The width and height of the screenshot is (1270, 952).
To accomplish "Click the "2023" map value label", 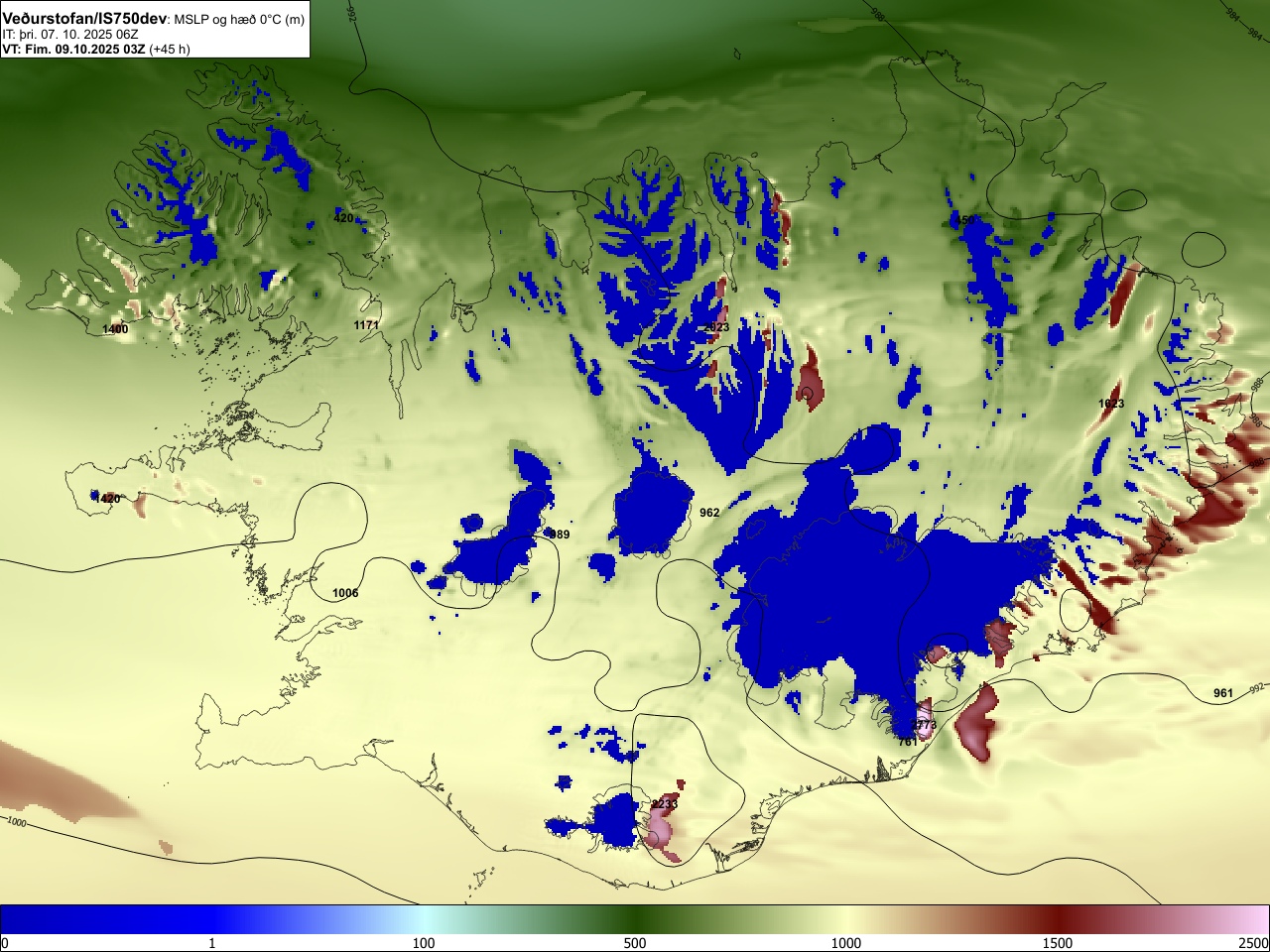I will 715,327.
